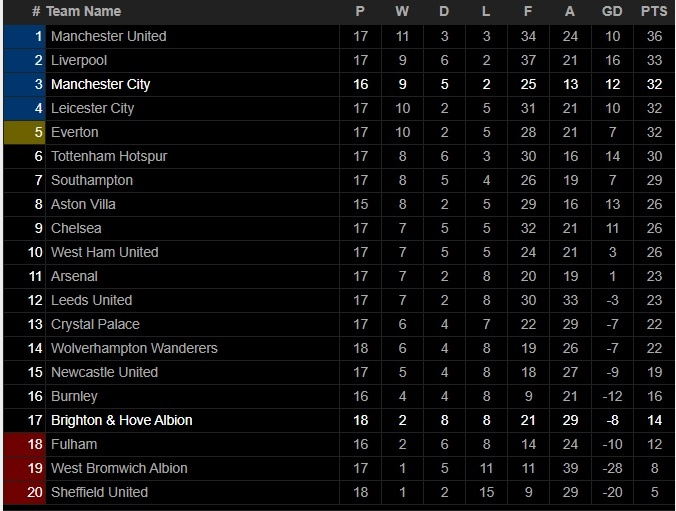The width and height of the screenshot is (676, 511).
Task: Select Aston Villa in the table
Action: pyautogui.click(x=83, y=204)
